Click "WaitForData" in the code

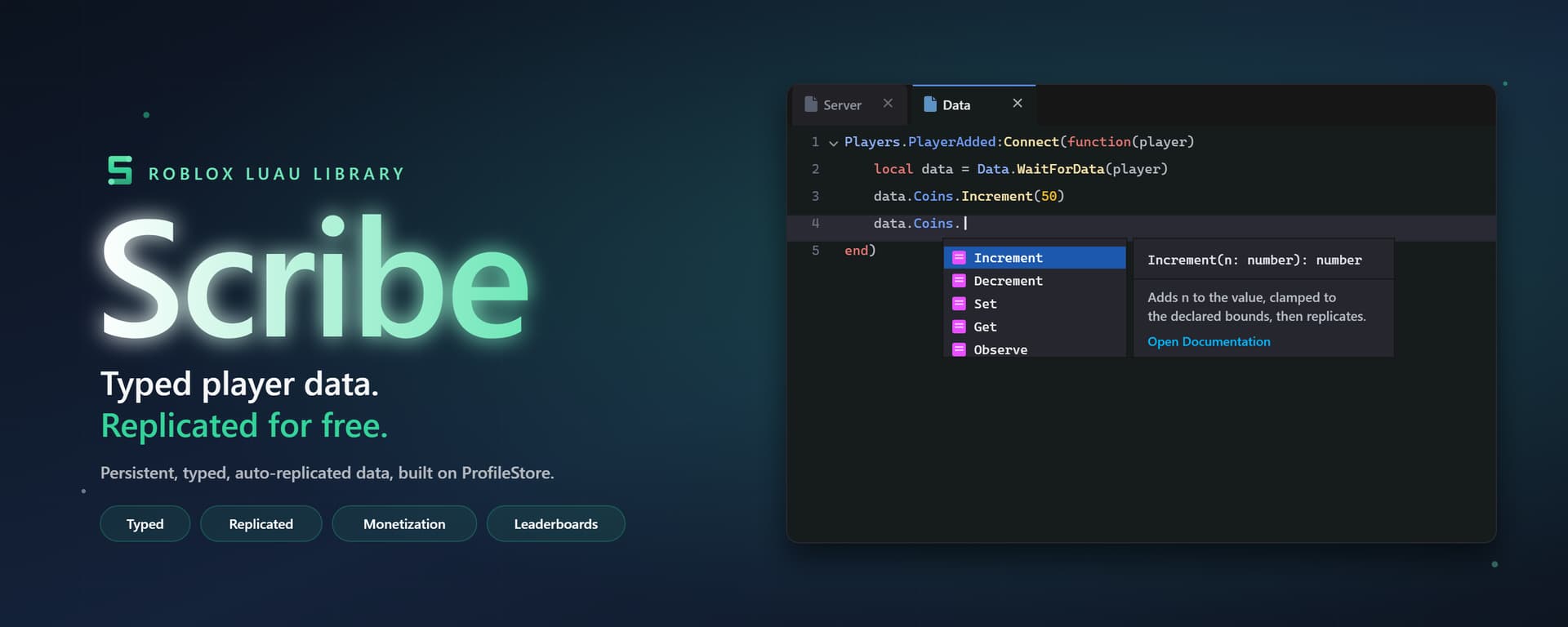1060,169
